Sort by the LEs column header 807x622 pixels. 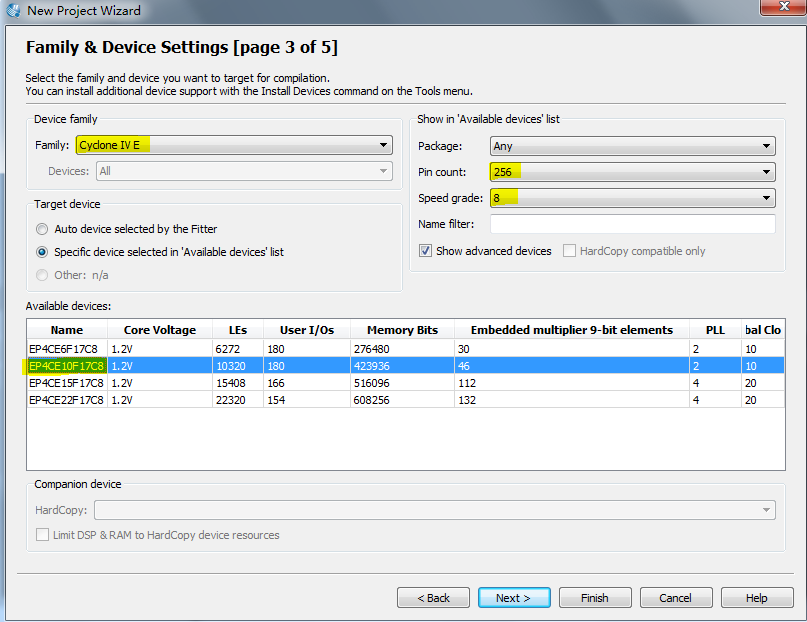[238, 330]
